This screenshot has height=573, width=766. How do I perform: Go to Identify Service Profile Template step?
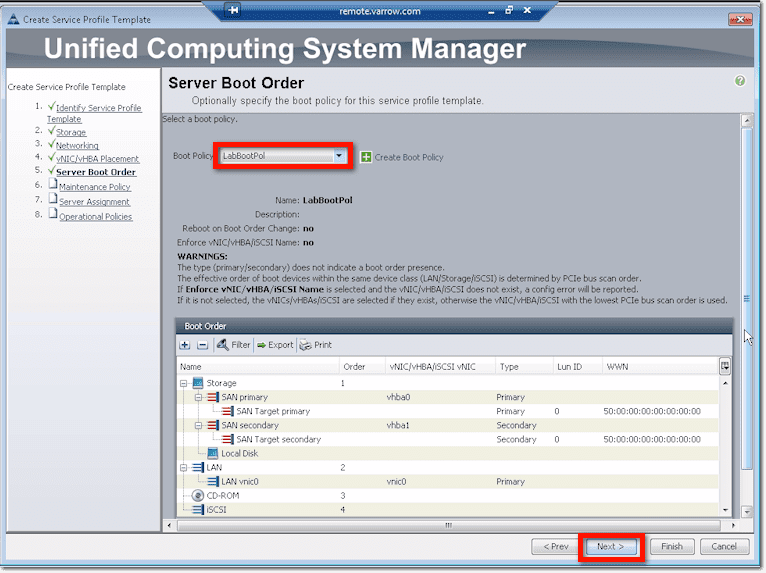[94, 113]
